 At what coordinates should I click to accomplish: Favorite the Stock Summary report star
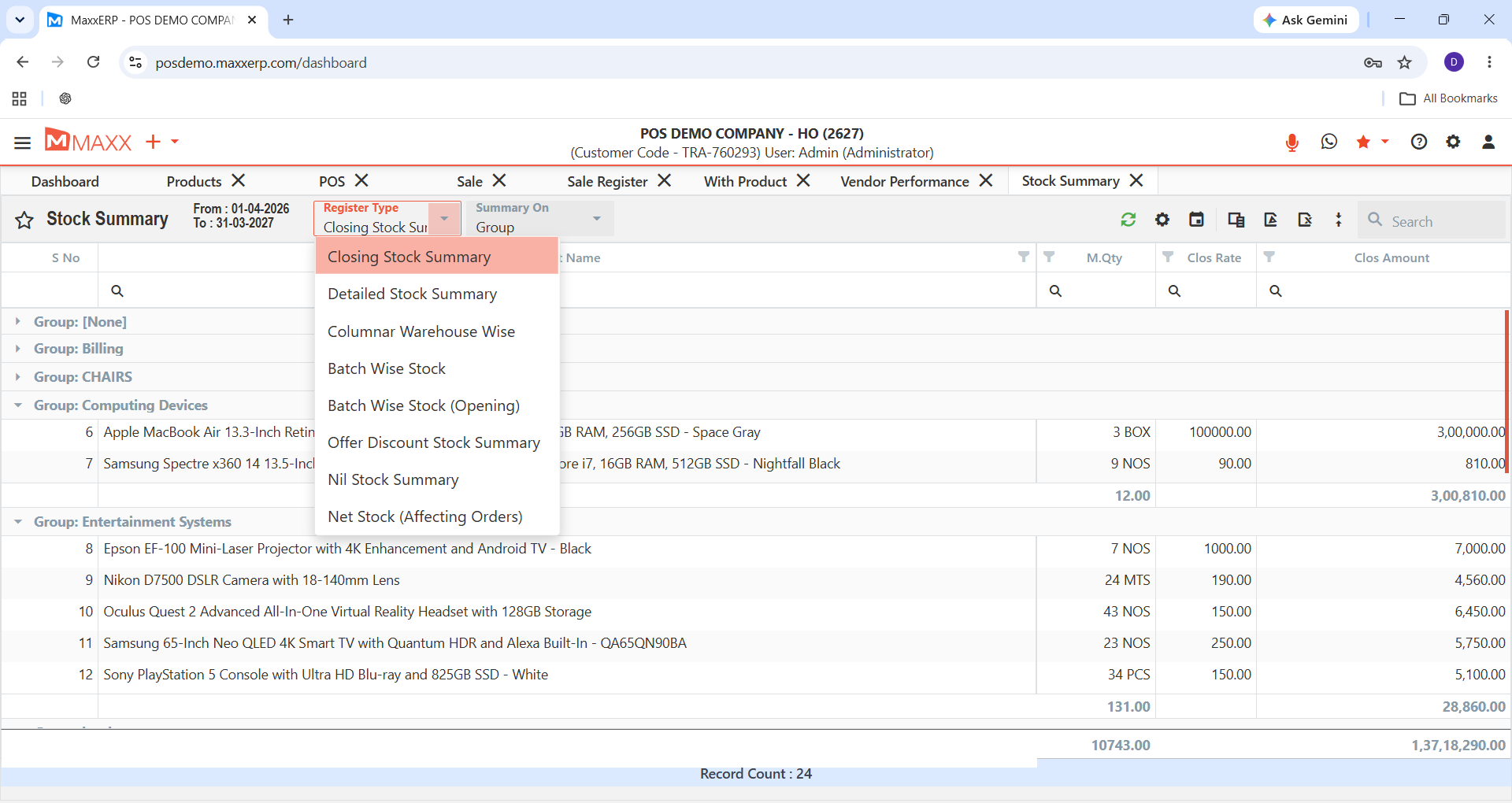point(24,220)
